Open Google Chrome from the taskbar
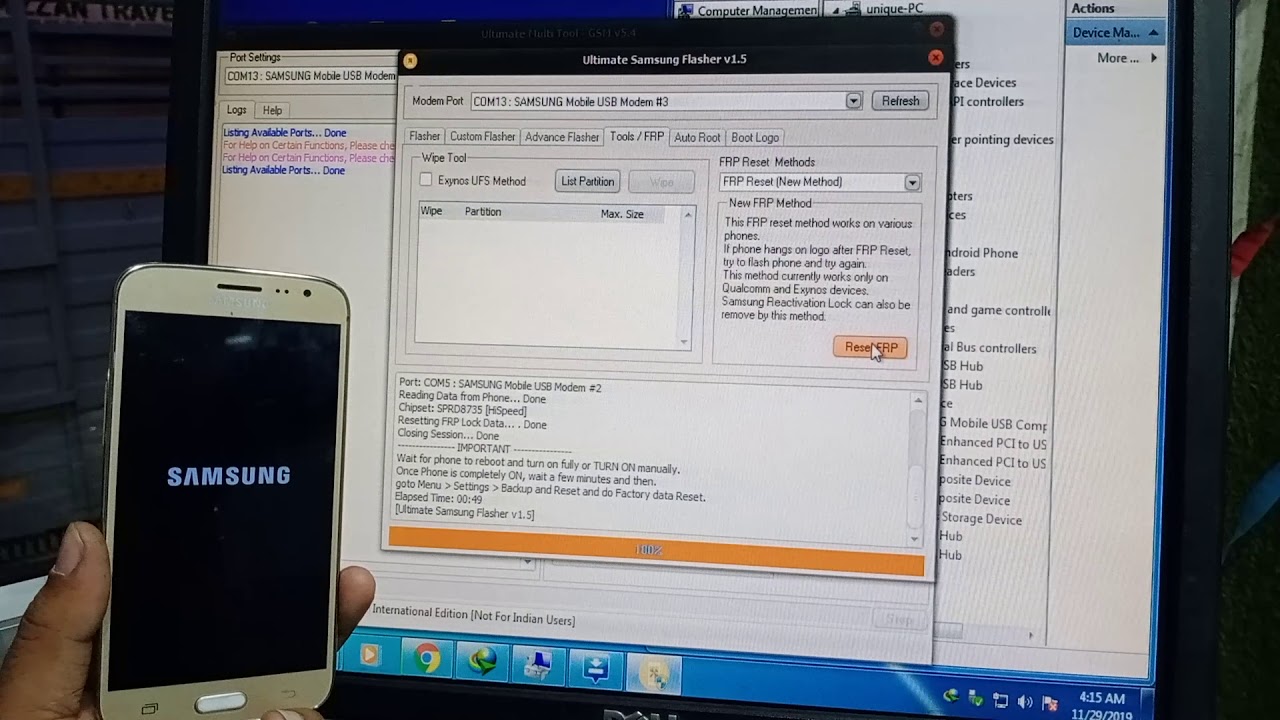 [427, 658]
